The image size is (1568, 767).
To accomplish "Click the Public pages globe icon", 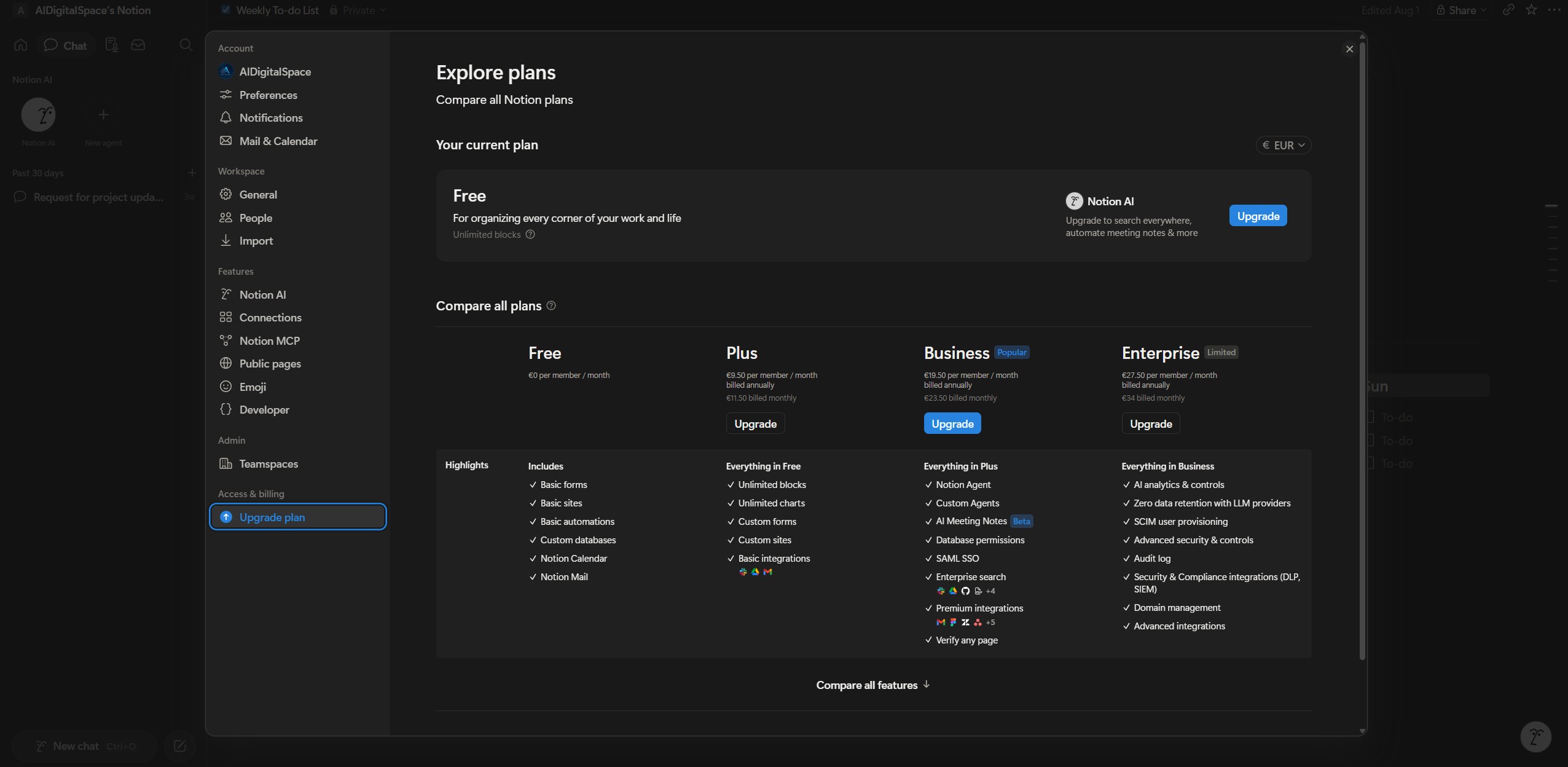I will pos(225,363).
